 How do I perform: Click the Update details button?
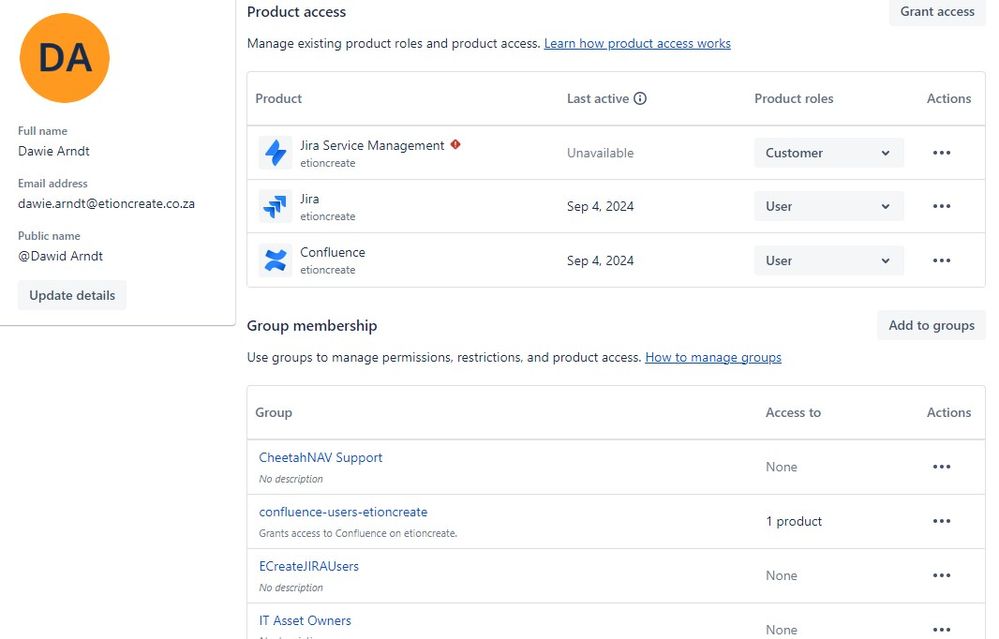72,296
